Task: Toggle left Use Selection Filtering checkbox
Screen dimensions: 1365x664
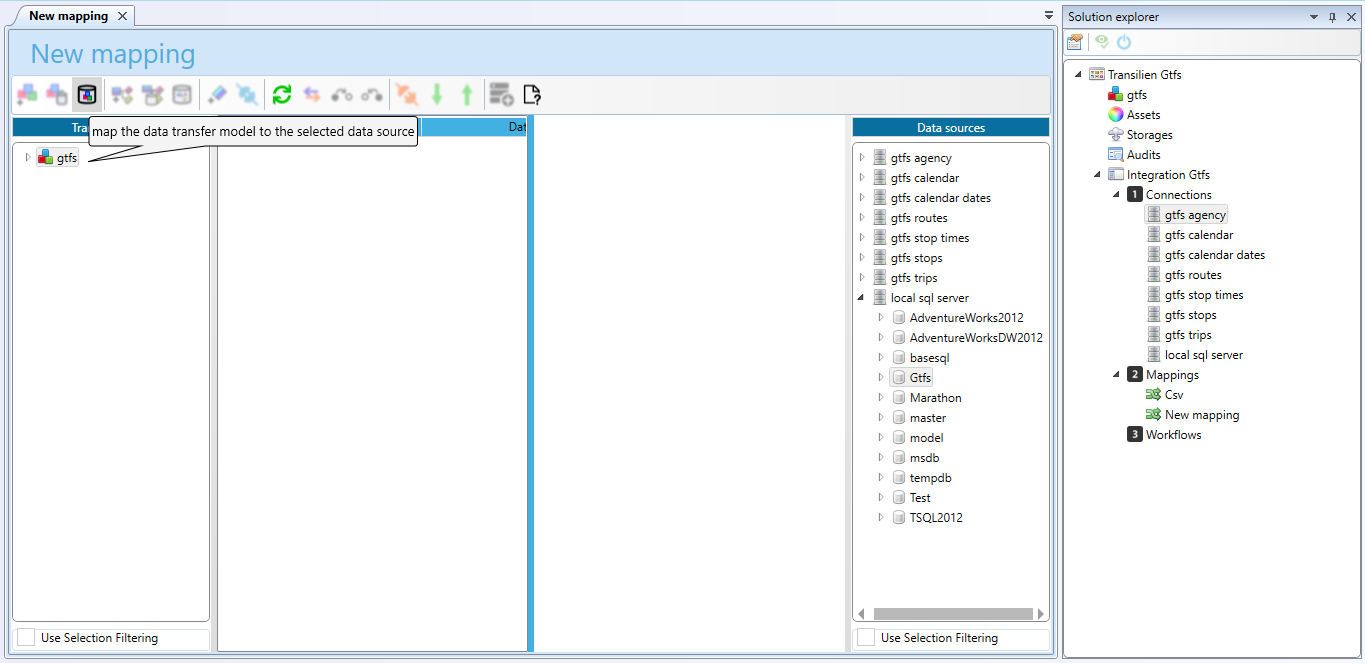Action: pos(26,638)
